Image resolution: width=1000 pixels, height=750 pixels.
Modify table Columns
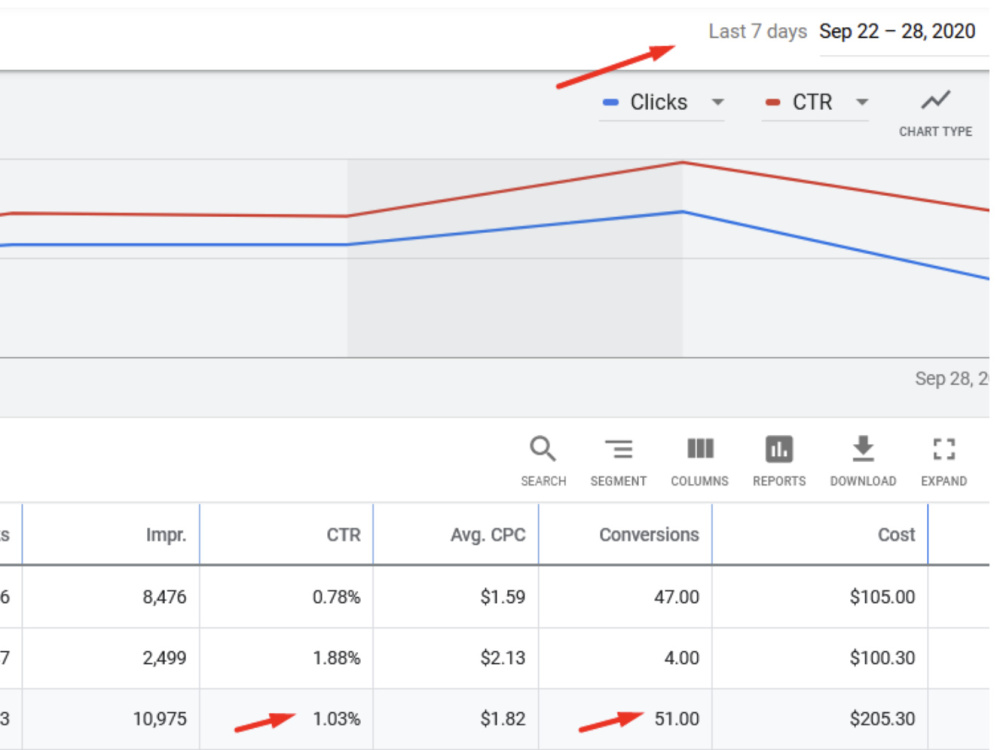(x=700, y=461)
